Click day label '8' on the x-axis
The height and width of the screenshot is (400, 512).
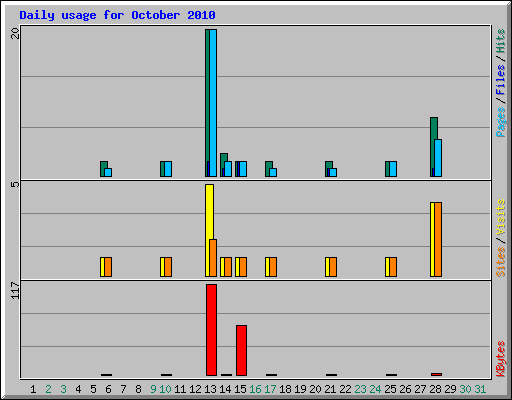pyautogui.click(x=138, y=389)
